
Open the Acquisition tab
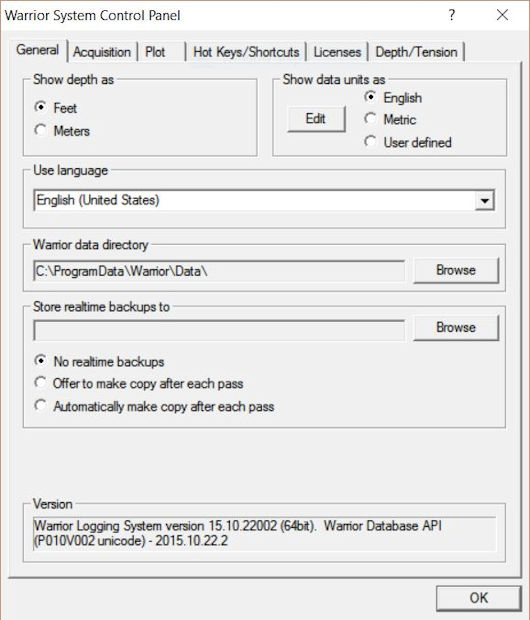[x=102, y=52]
